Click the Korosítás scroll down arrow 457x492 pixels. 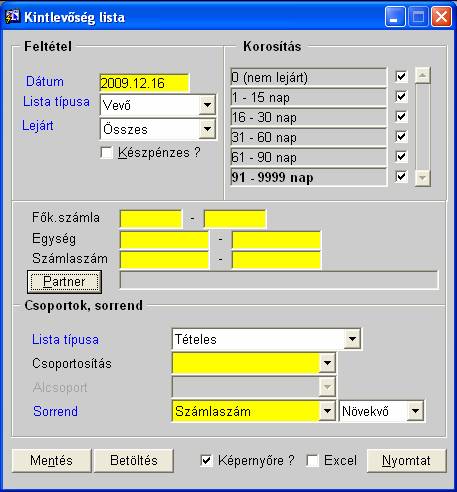422,178
